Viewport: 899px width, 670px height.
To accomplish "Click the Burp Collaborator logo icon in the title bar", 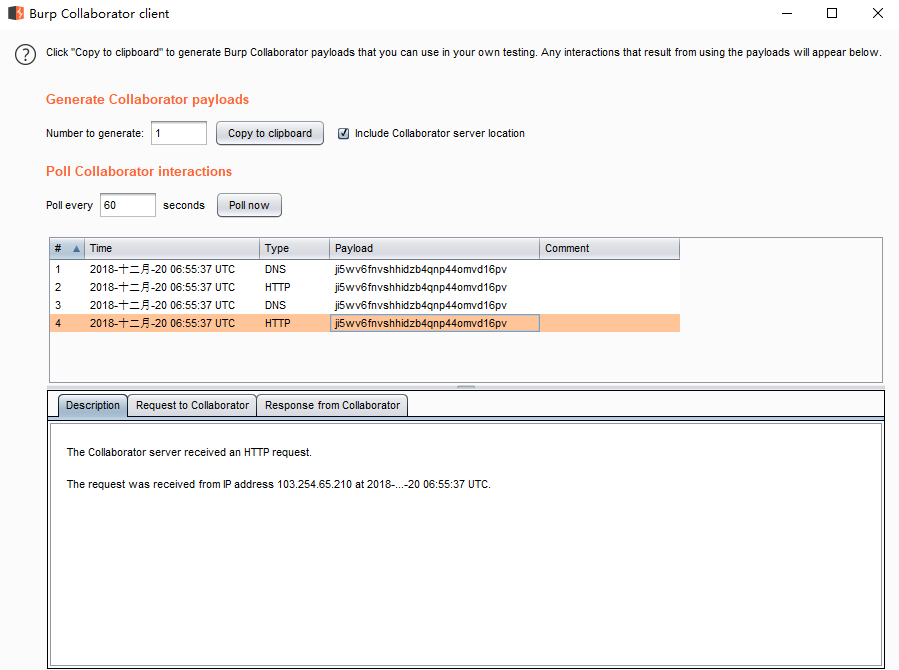I will 15,13.
